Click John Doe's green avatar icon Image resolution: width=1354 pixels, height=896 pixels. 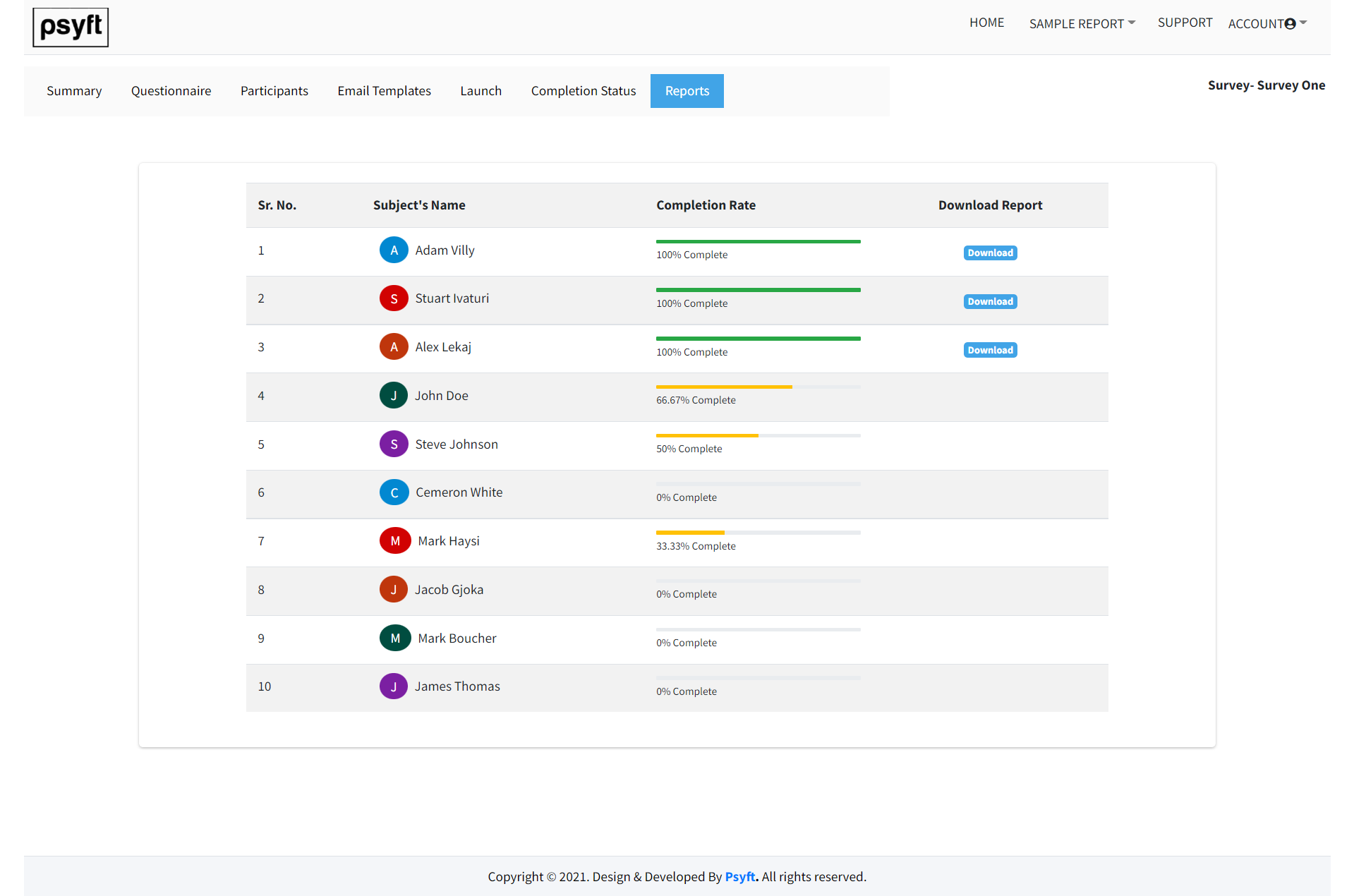click(394, 396)
